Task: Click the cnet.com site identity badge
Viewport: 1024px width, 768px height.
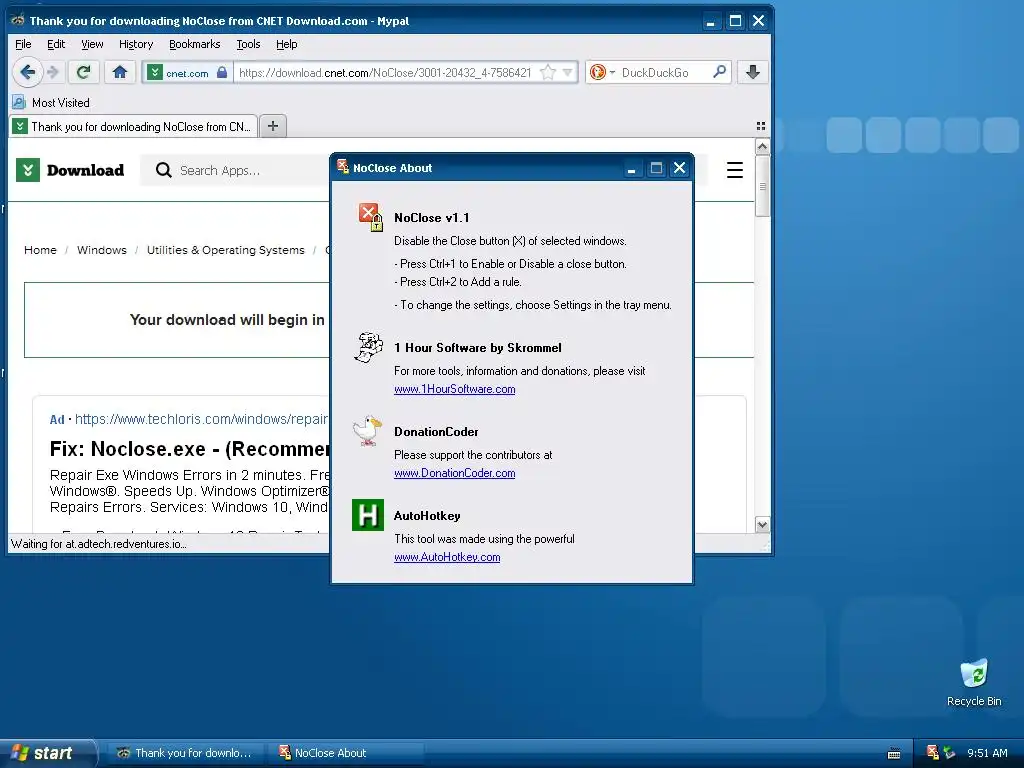Action: coord(187,72)
